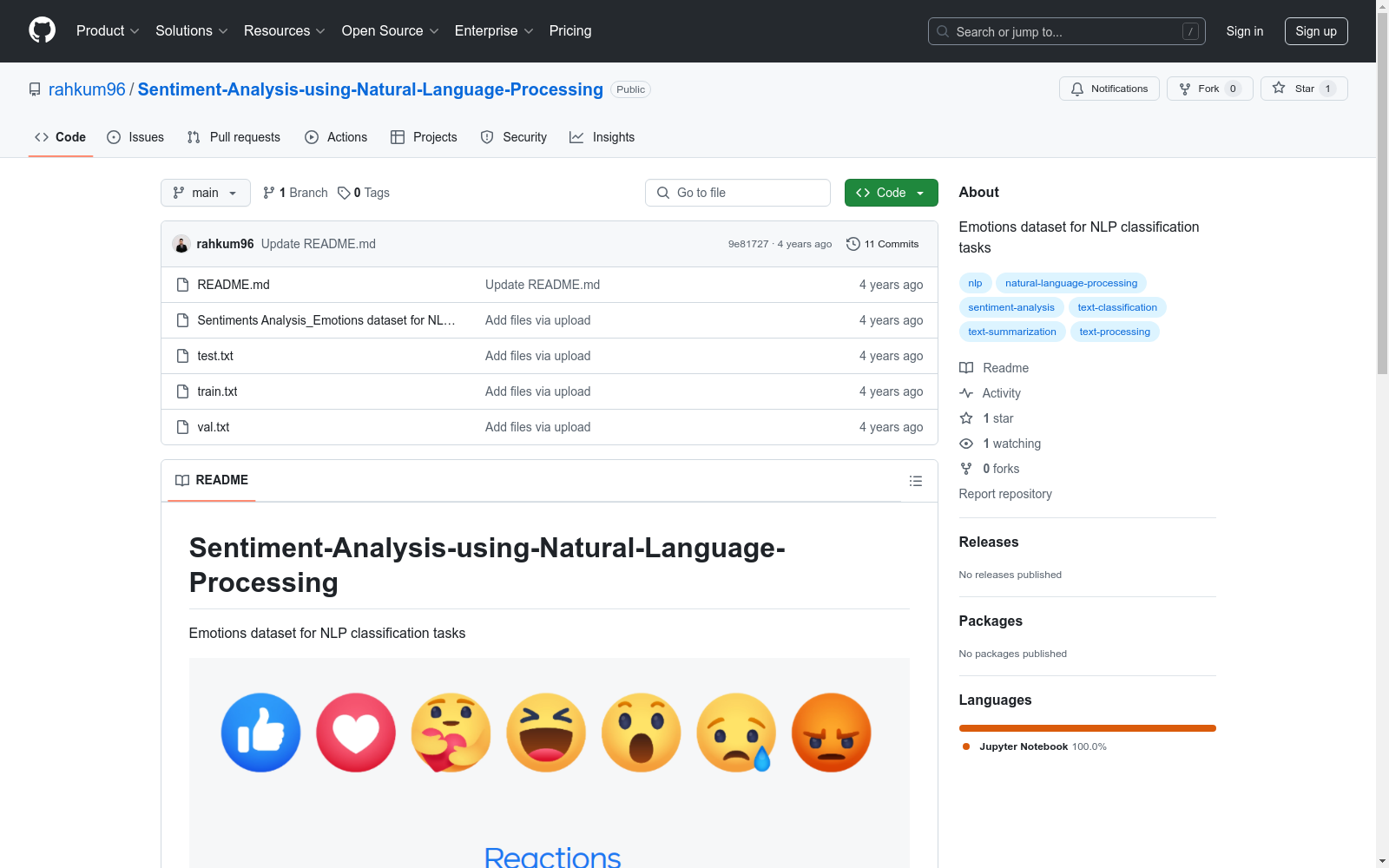Switch to the Issues tab
Viewport: 1389px width, 868px height.
tap(135, 137)
